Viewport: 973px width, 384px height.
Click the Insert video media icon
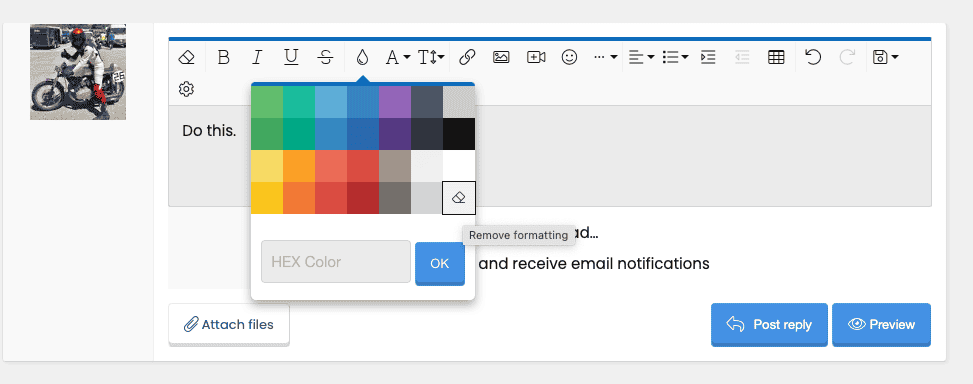536,58
